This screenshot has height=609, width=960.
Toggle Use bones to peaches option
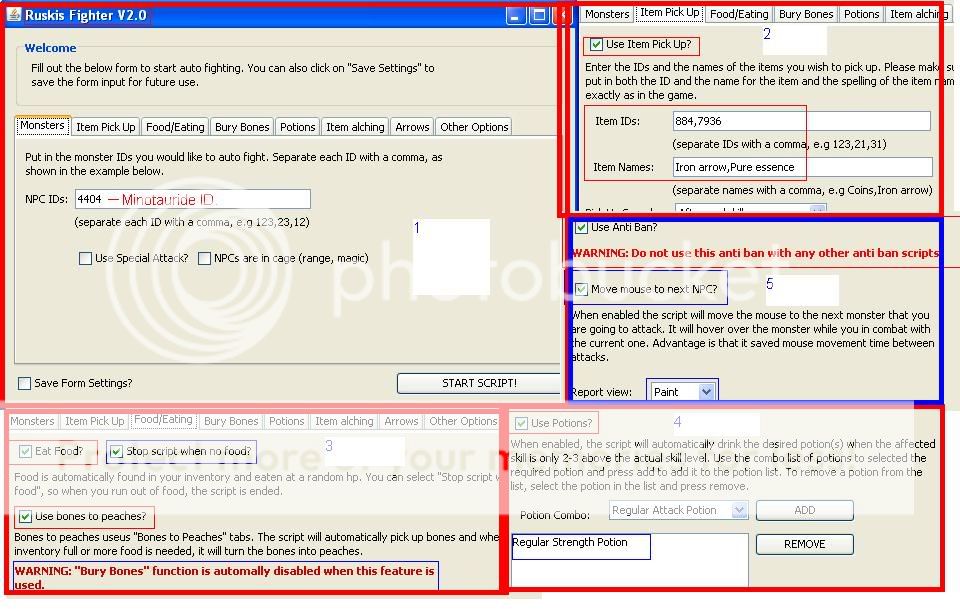coord(25,517)
